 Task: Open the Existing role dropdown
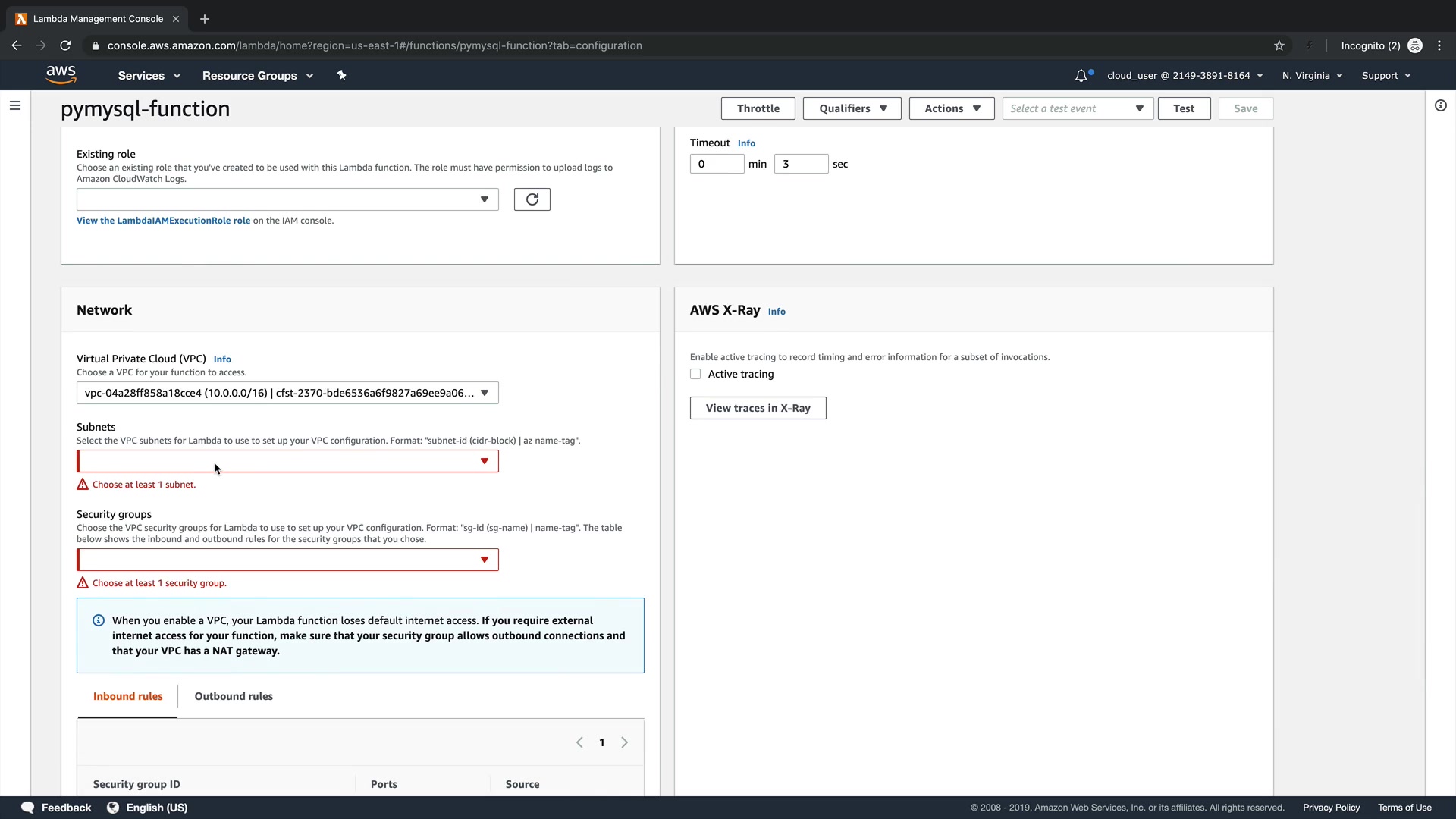287,199
